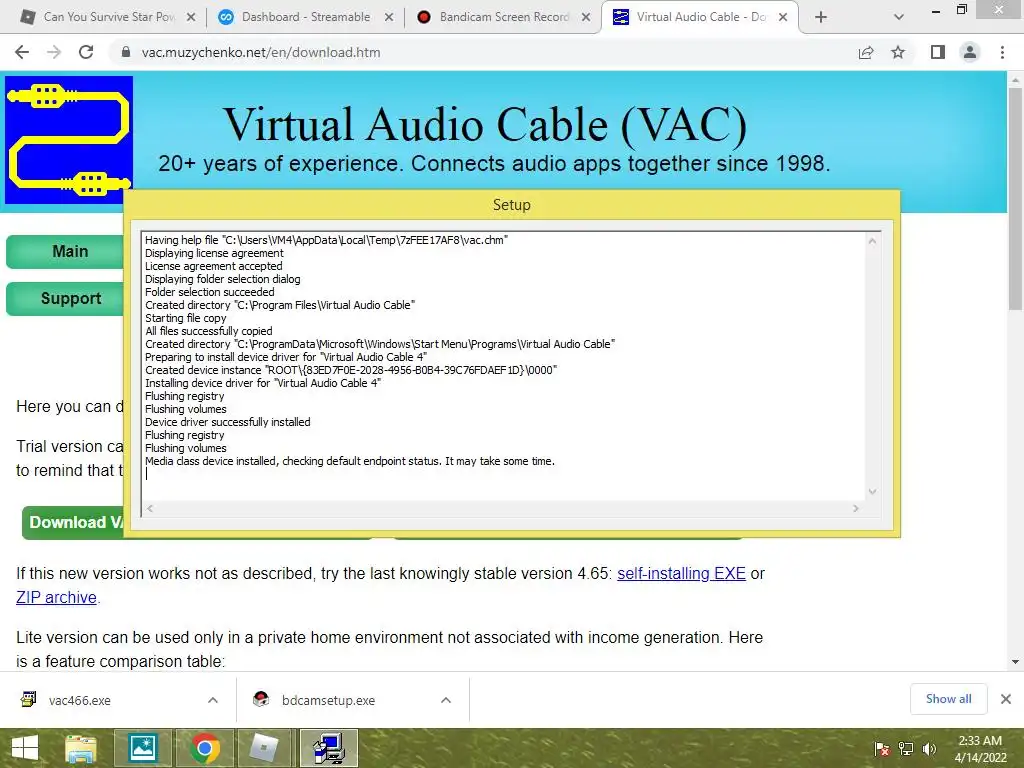Close the downloads bar
The width and height of the screenshot is (1024, 768).
[1006, 699]
